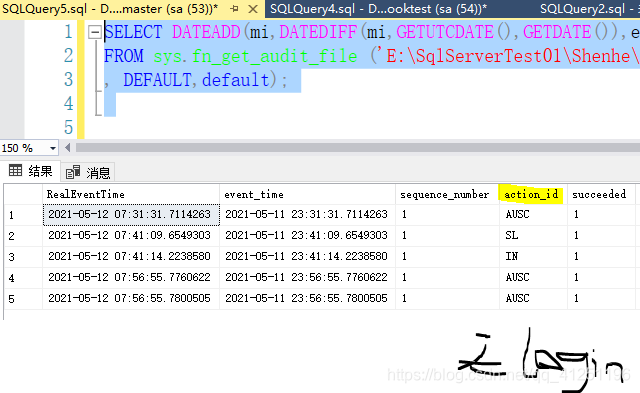Pin the SQLQuery5.sql tab

(234, 9)
